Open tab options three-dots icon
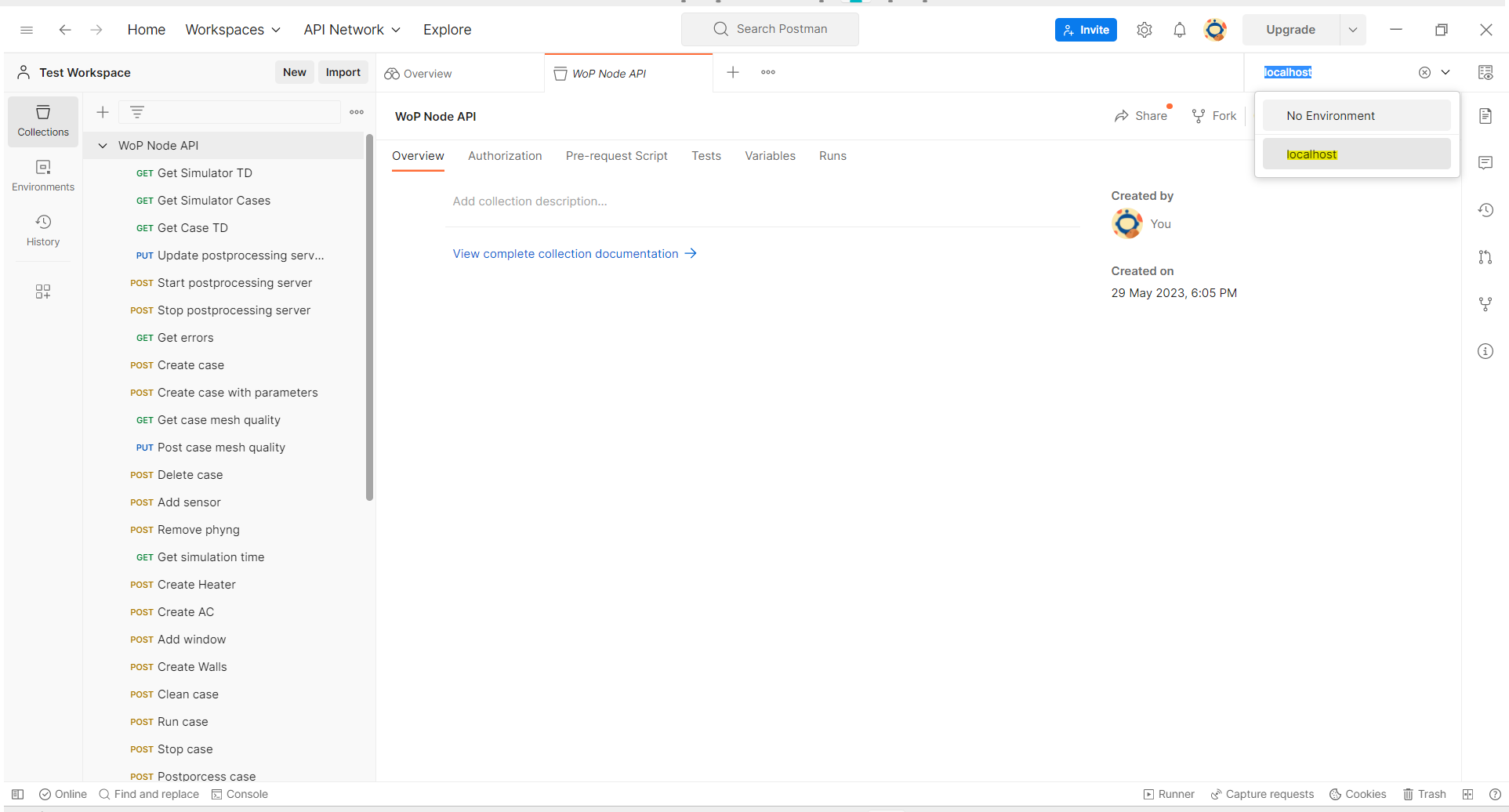 pyautogui.click(x=768, y=72)
